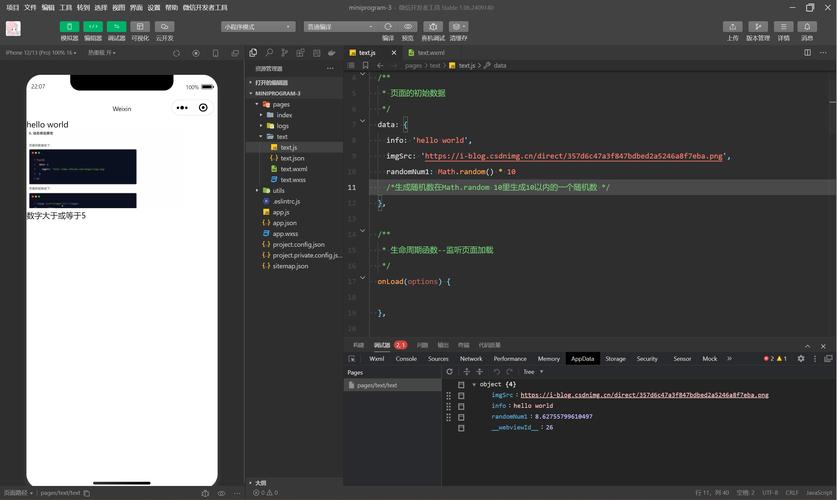Open the Visualization (可视化) tool
837x500 pixels.
pyautogui.click(x=140, y=27)
